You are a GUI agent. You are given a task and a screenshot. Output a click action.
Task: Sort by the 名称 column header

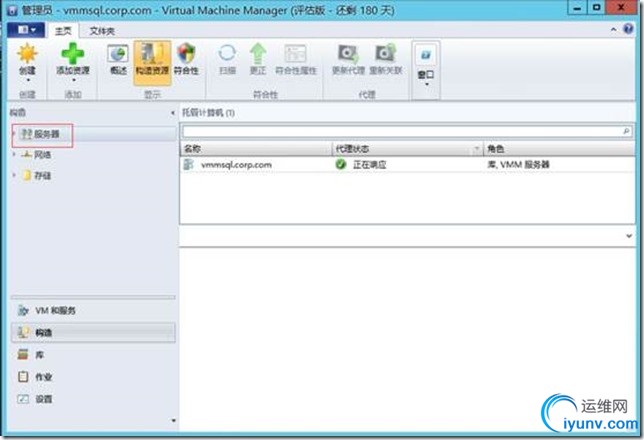[255, 149]
